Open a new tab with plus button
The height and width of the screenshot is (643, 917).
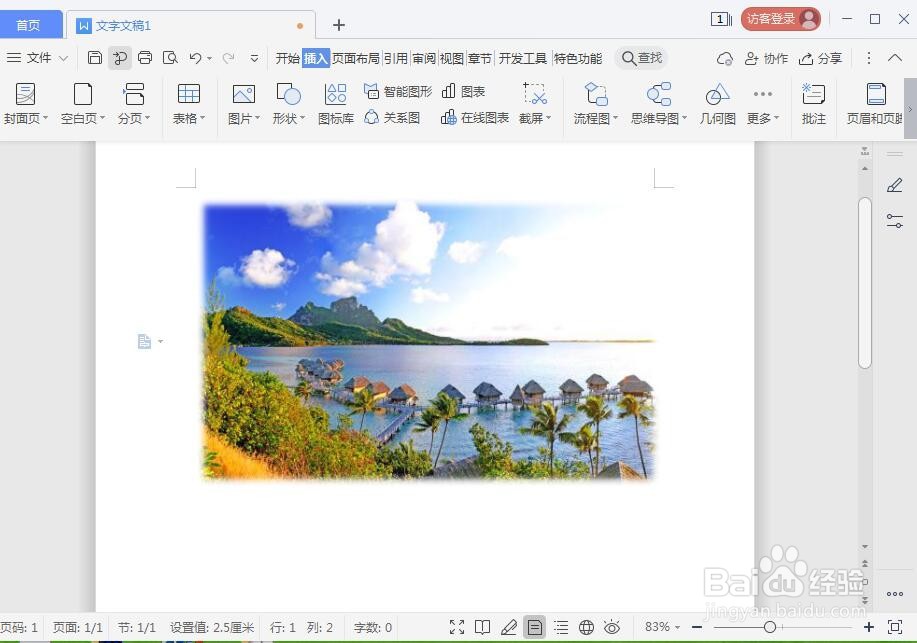(x=339, y=25)
